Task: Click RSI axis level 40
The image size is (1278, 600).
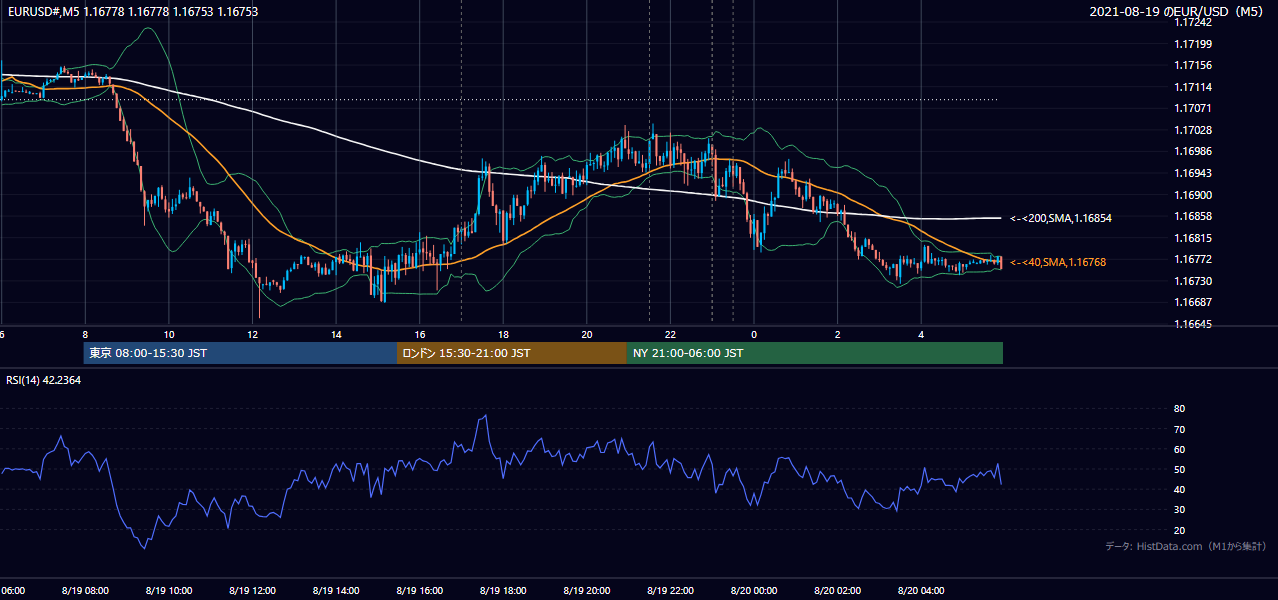Action: point(1179,489)
